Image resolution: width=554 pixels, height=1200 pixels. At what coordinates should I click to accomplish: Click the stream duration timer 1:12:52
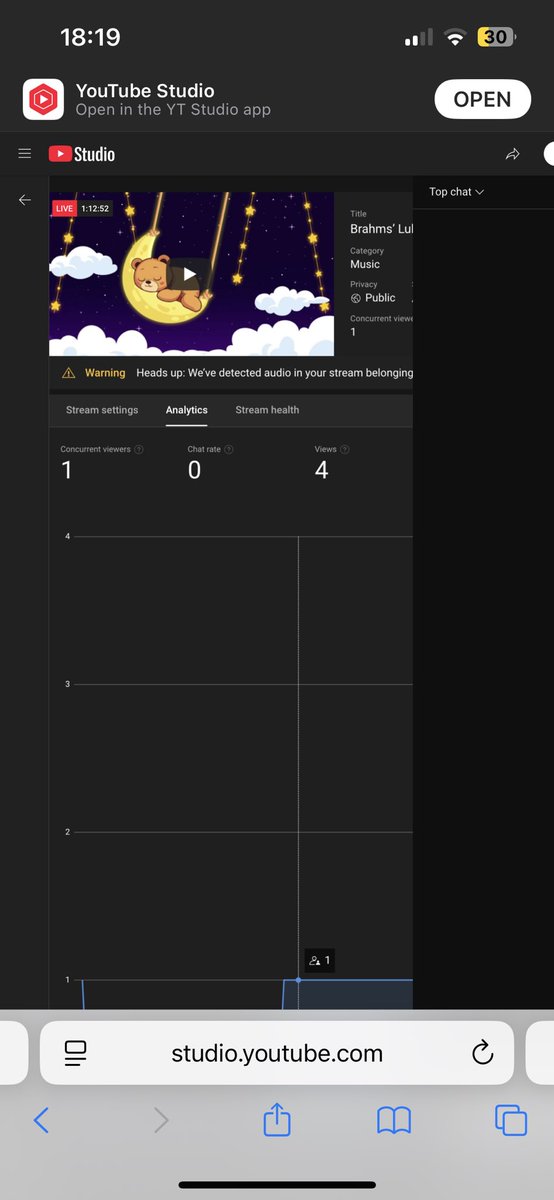95,208
